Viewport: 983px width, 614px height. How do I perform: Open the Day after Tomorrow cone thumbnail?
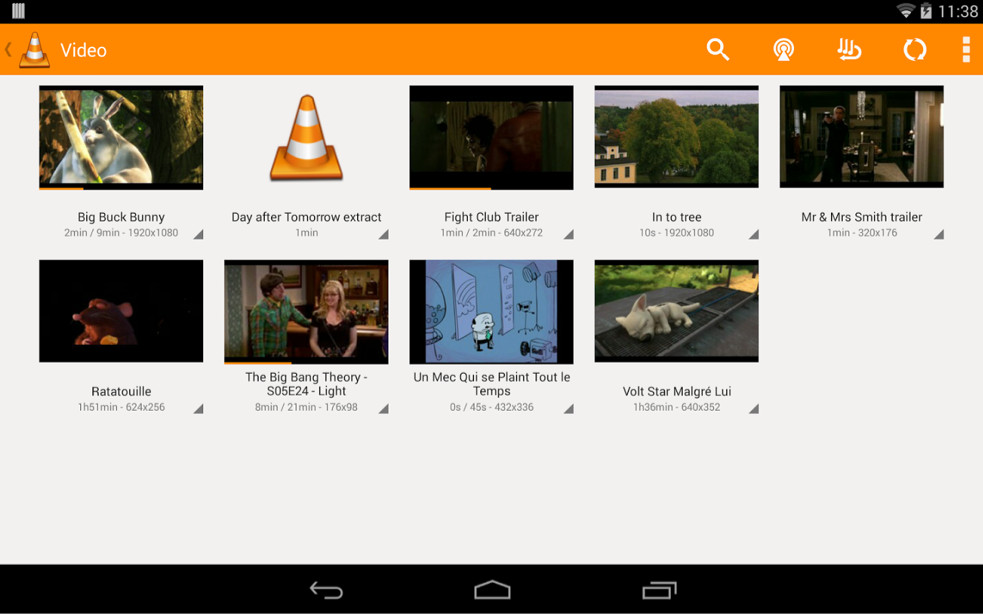click(x=307, y=137)
